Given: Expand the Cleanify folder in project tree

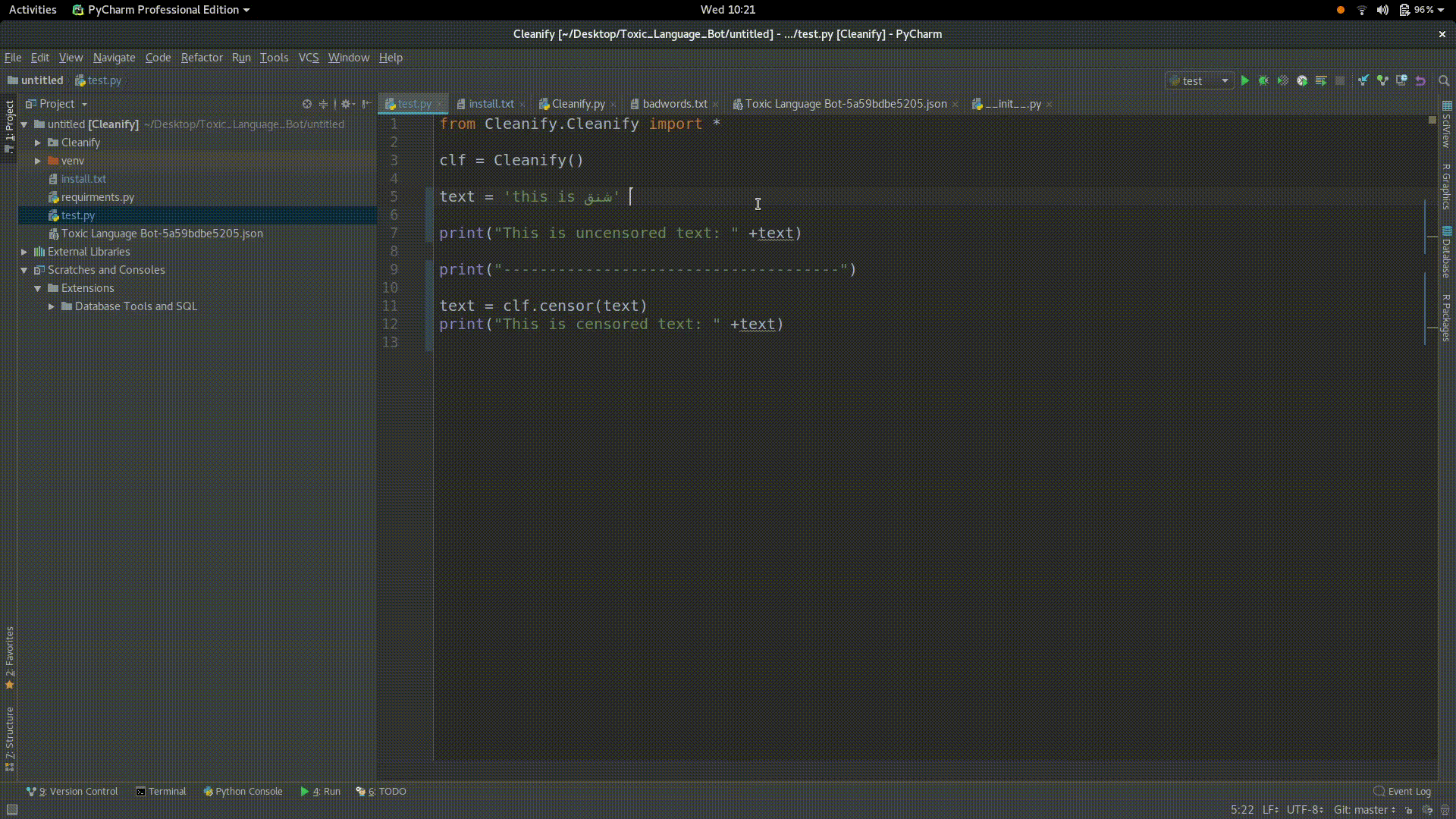Looking at the screenshot, I should coord(38,143).
